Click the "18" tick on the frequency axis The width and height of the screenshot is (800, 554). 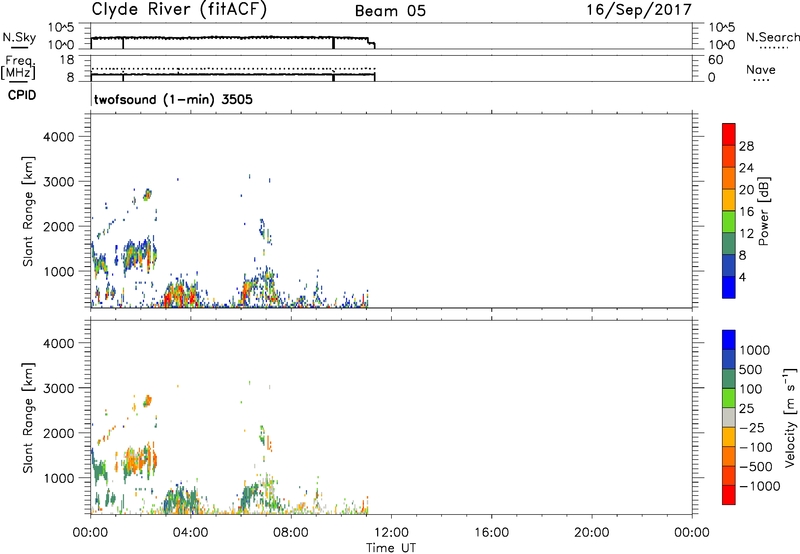[67, 60]
